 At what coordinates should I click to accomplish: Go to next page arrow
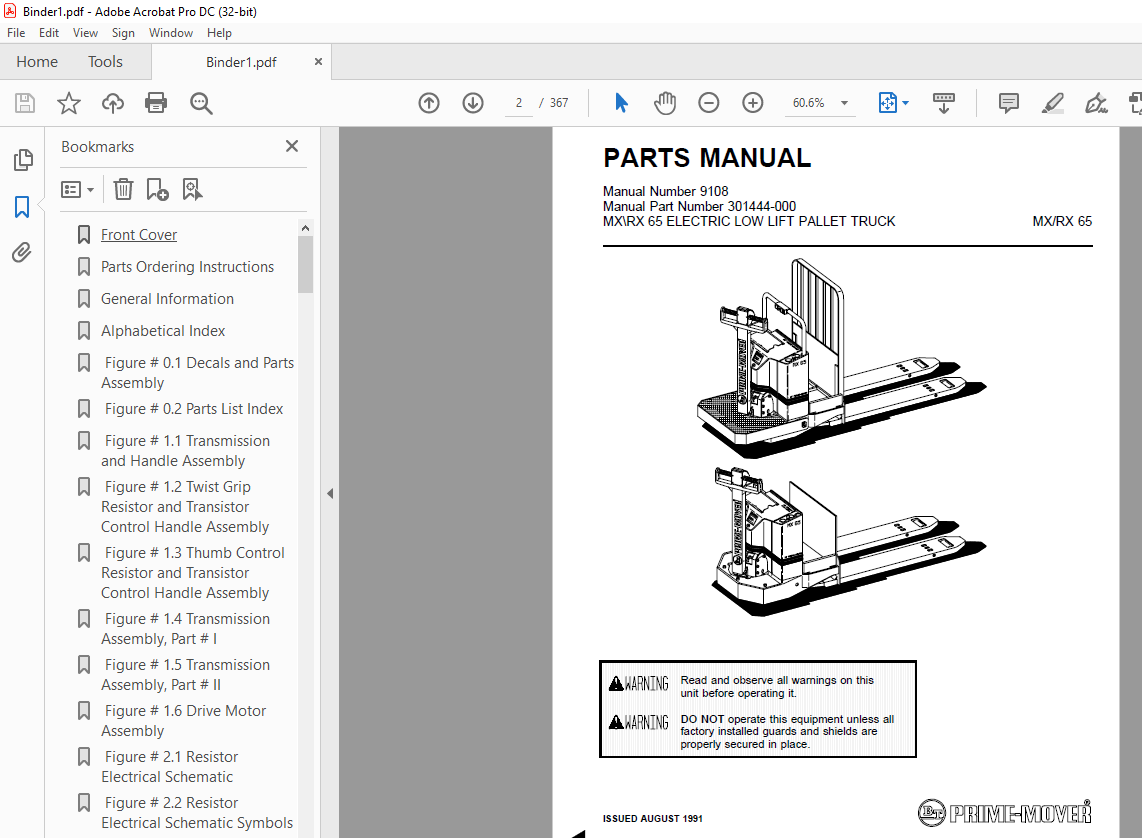(x=473, y=103)
